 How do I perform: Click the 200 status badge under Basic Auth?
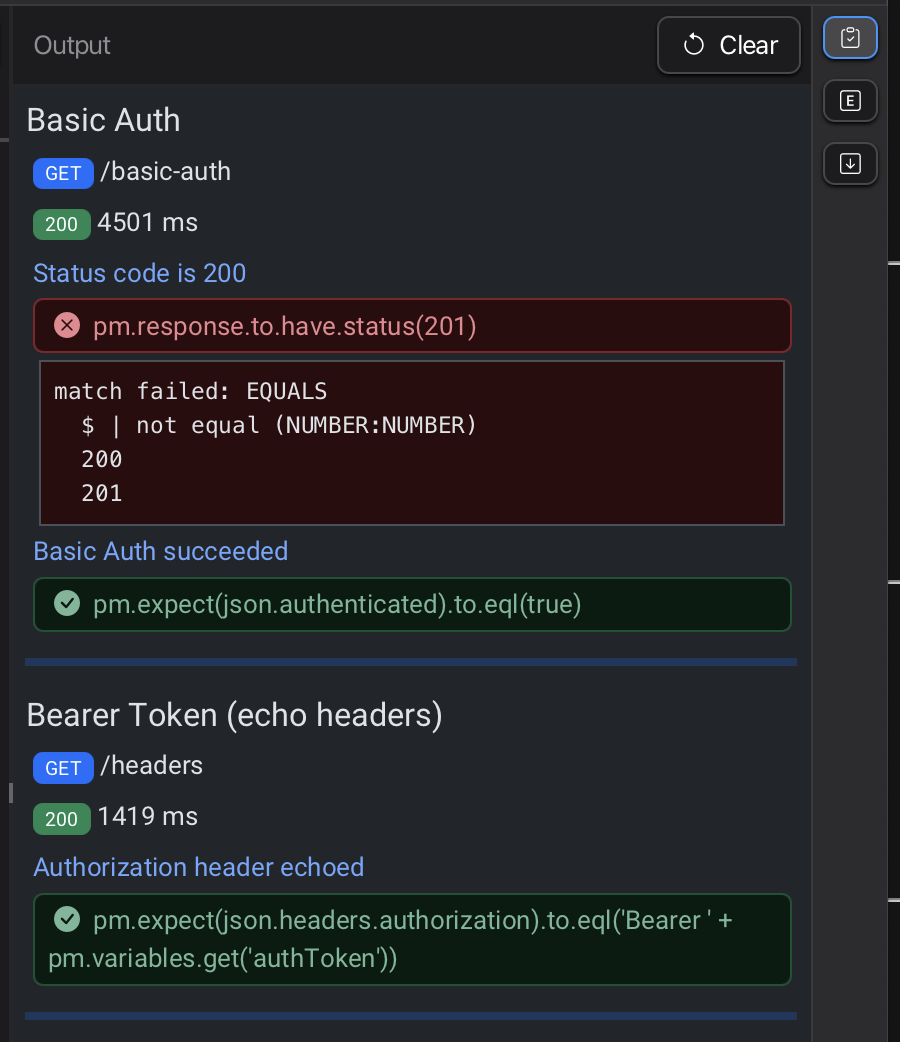coord(61,224)
